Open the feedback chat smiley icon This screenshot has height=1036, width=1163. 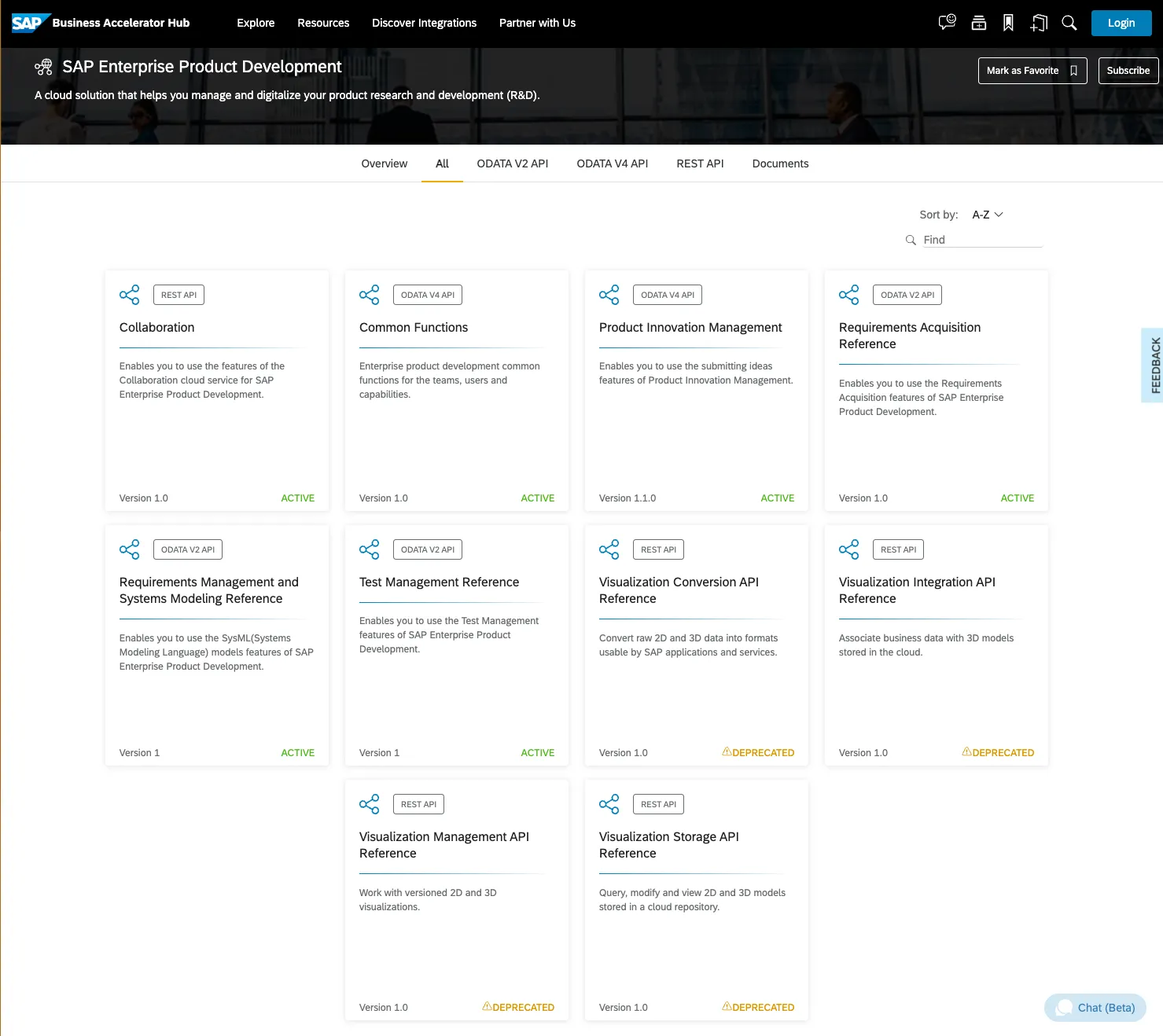pos(947,23)
